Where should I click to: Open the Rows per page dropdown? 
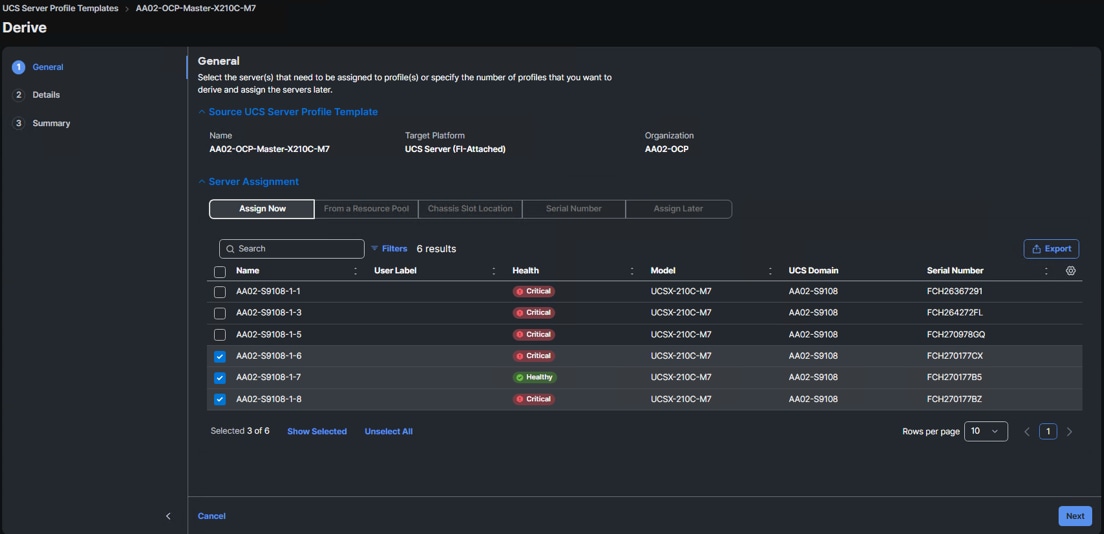[x=985, y=432]
